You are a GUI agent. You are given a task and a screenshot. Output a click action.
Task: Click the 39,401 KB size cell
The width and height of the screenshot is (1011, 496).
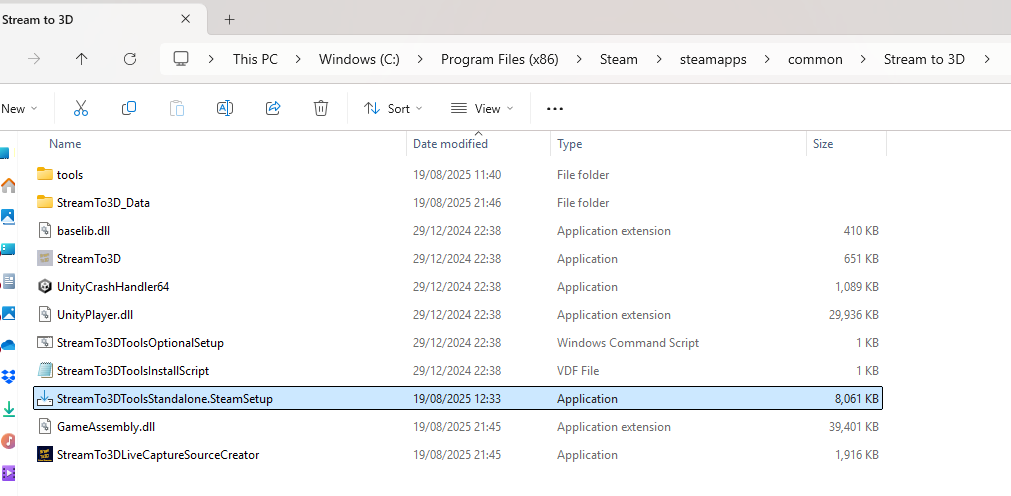(854, 427)
